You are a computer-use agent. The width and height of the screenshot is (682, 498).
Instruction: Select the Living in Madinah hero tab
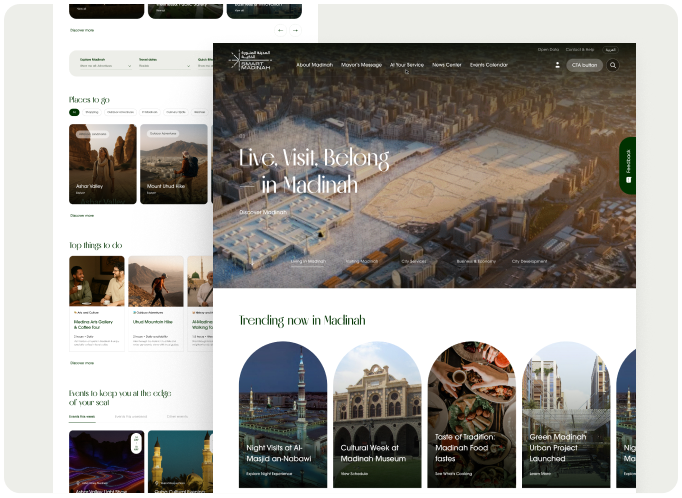[x=308, y=261]
